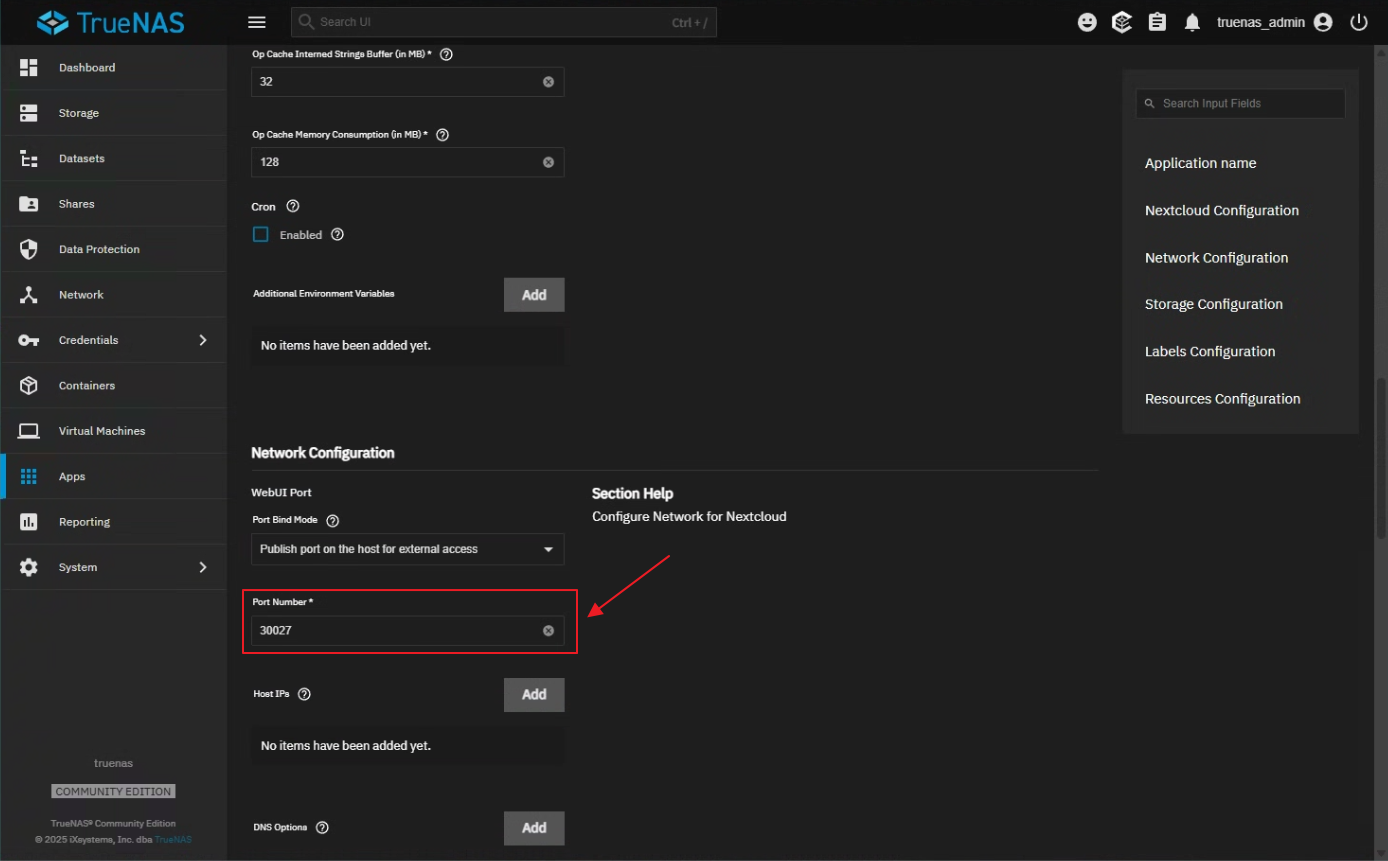Show help tooltip for Cron
Screen dimensions: 1388x861
click(293, 206)
